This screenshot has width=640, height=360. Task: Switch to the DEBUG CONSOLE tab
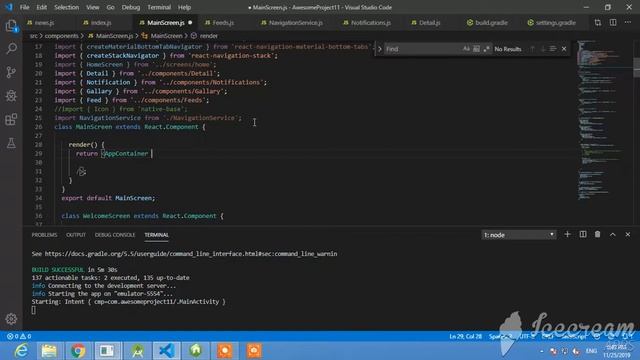tap(115, 235)
